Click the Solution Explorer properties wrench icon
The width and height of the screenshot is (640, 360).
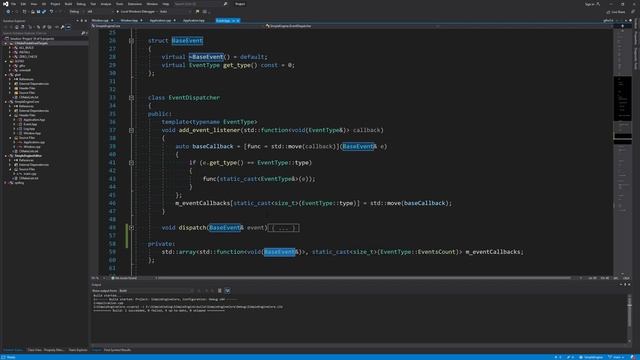62,27
